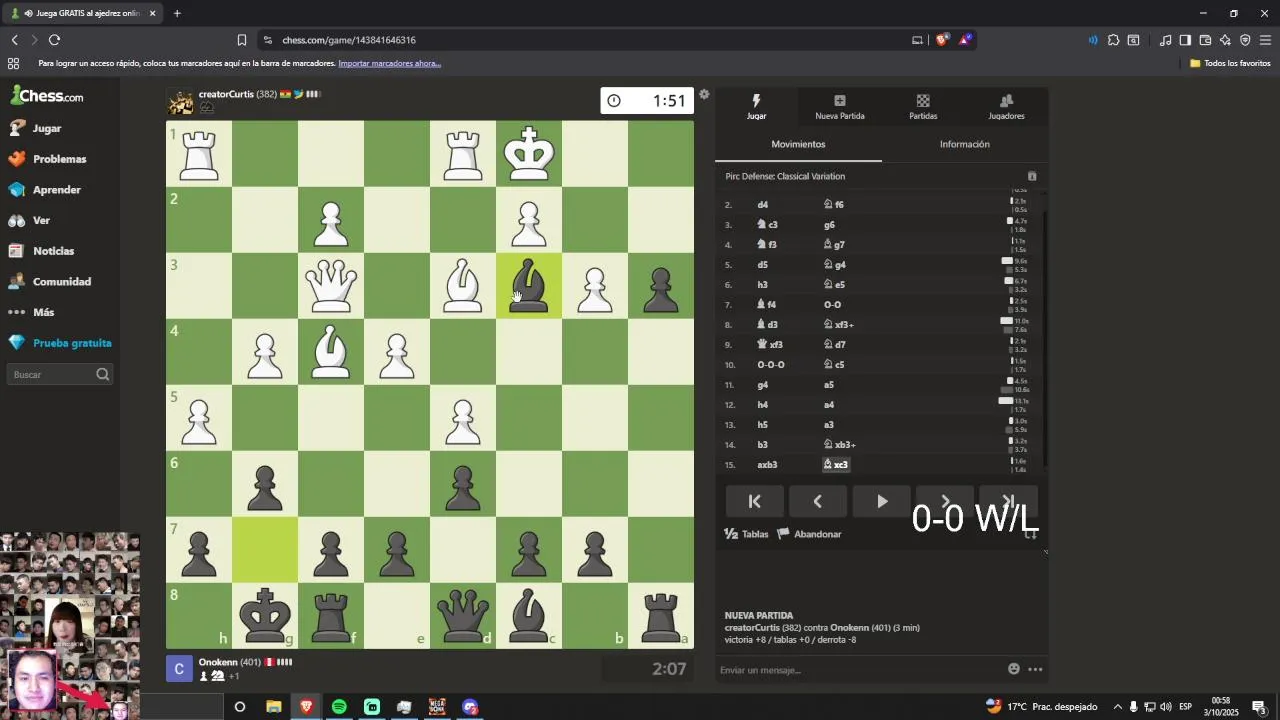Open the Brave Wallet icon
1280x720 pixels.
pyautogui.click(x=1205, y=40)
